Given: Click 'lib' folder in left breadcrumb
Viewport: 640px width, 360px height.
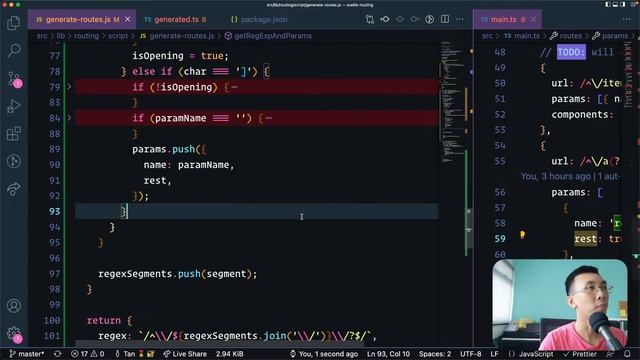Looking at the screenshot, I should 60,36.
